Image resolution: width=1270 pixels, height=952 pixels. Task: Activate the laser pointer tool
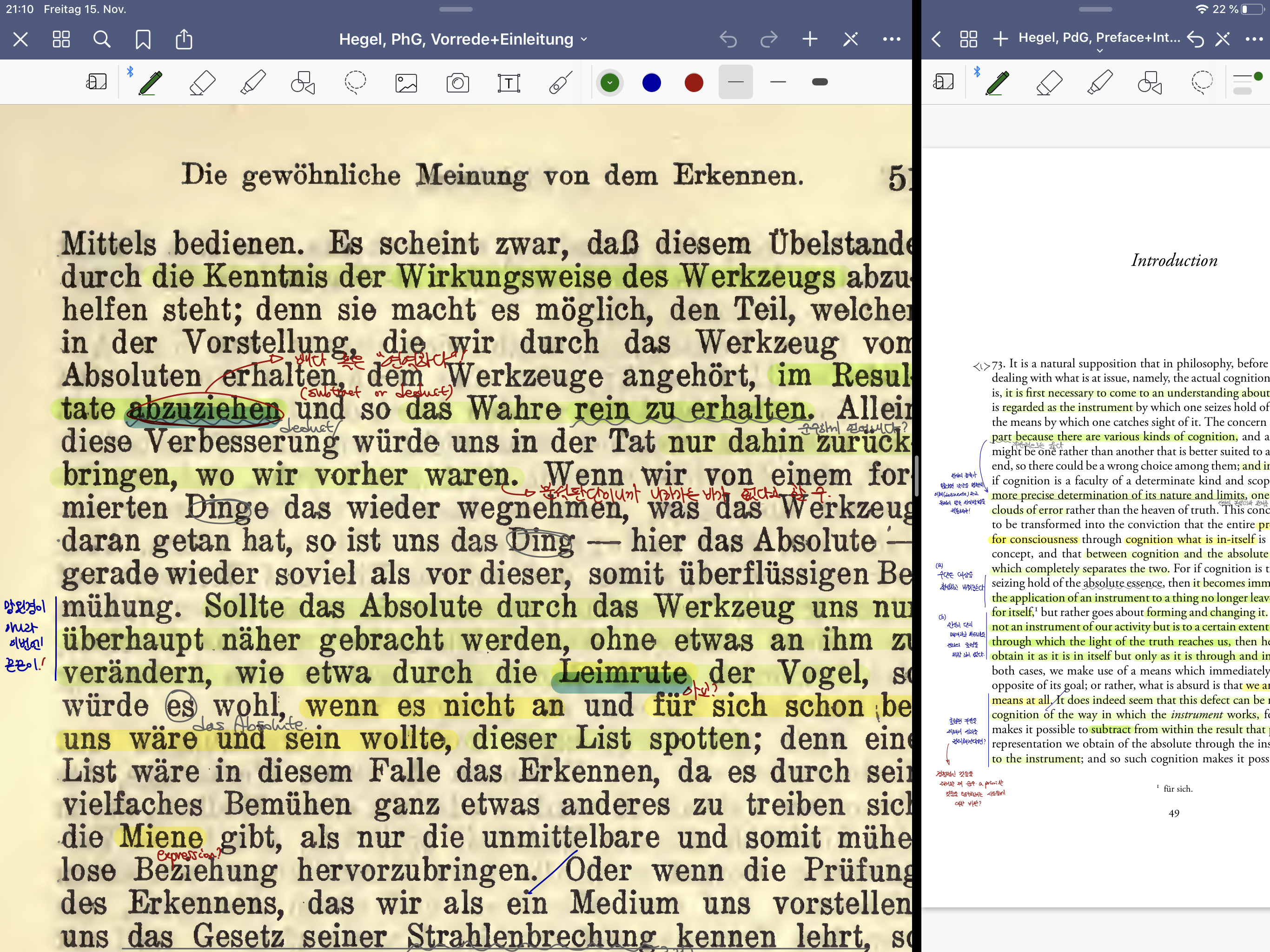click(x=560, y=83)
